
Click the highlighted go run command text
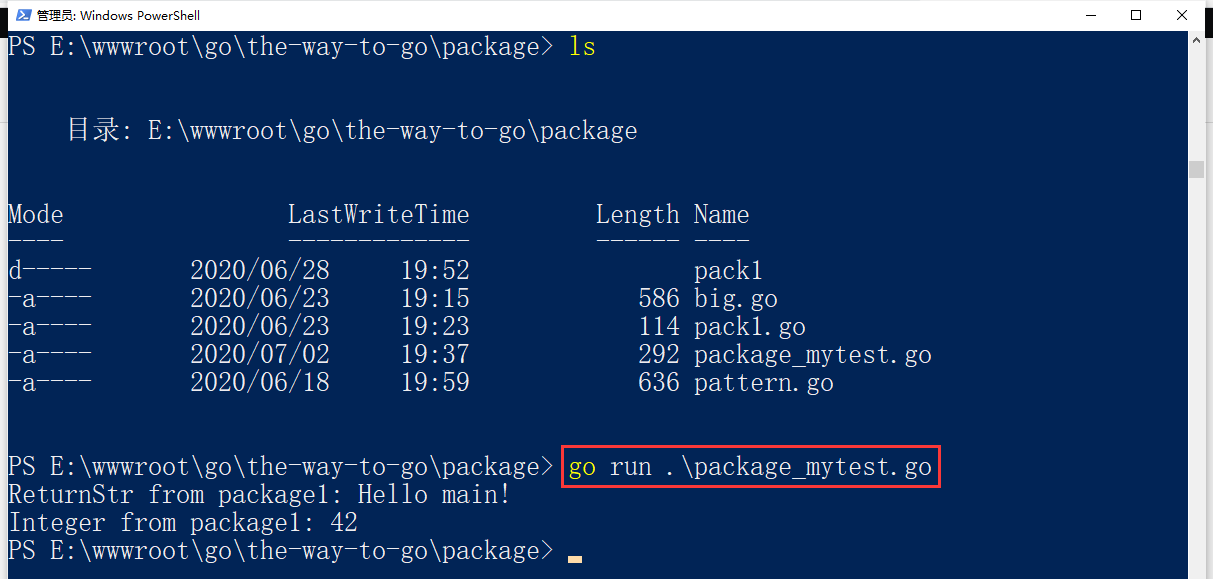click(750, 467)
